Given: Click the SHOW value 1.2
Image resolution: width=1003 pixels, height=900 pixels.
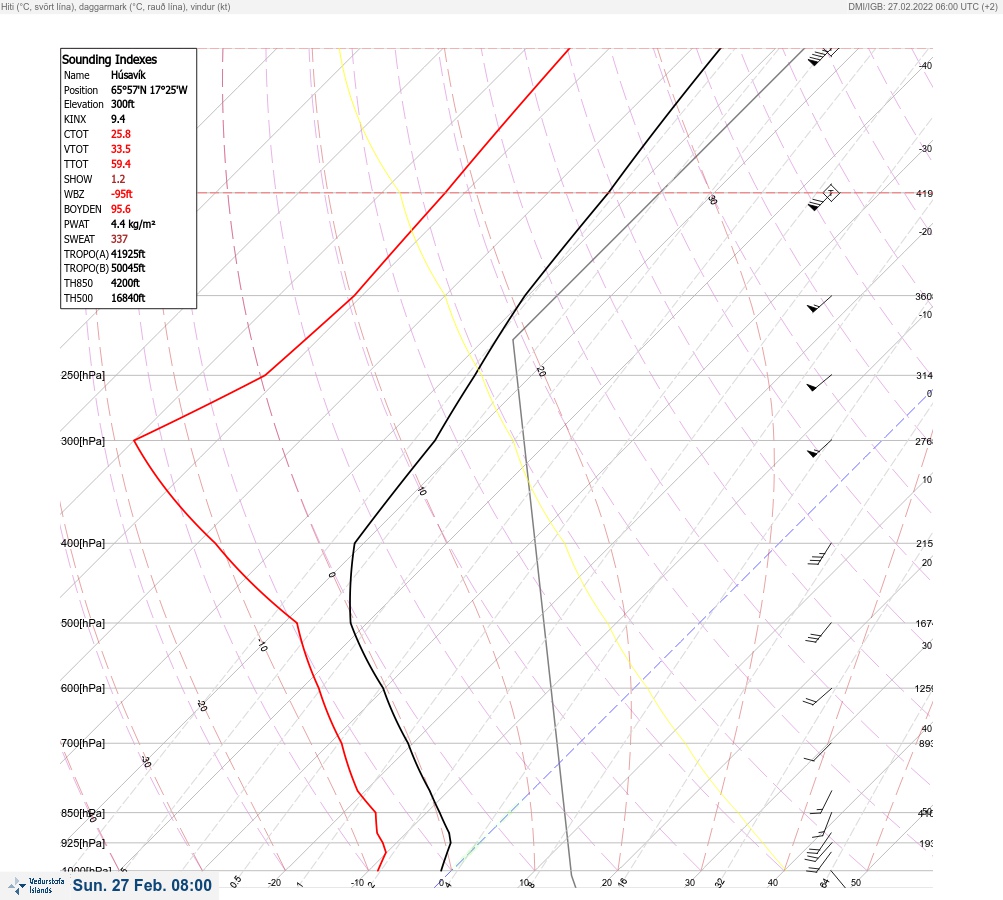Looking at the screenshot, I should point(118,179).
